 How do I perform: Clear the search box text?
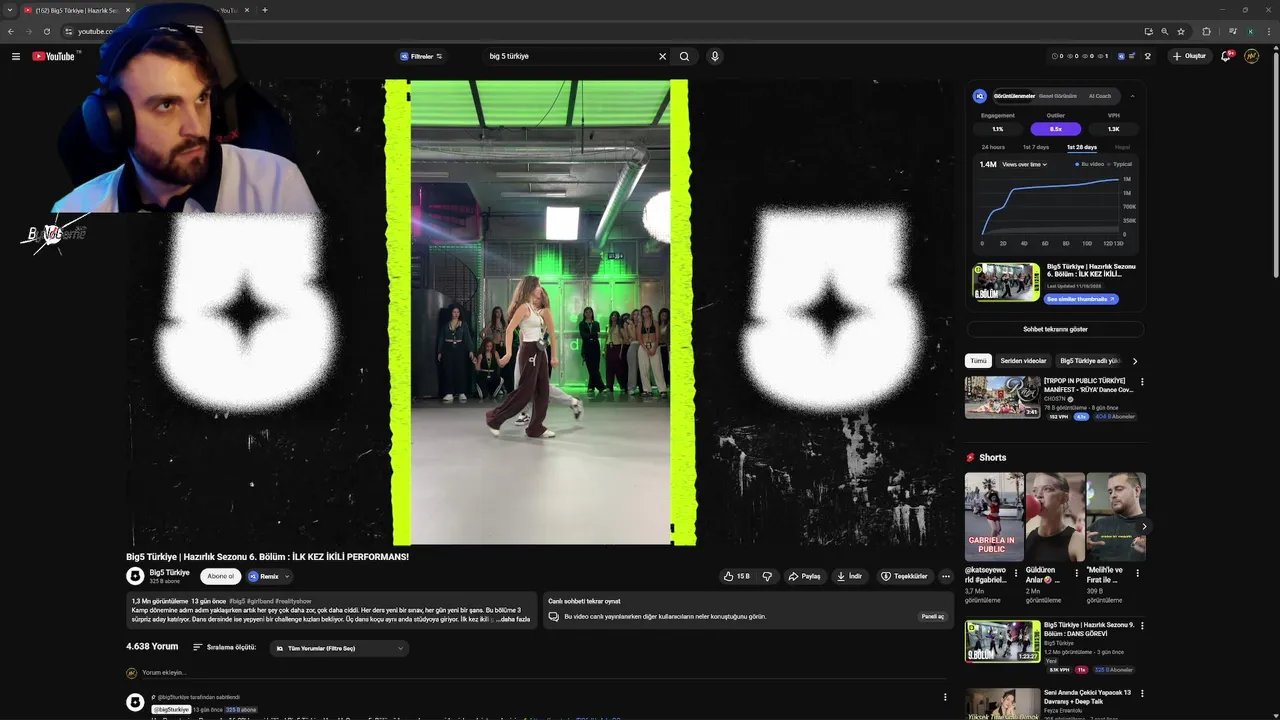tap(662, 56)
